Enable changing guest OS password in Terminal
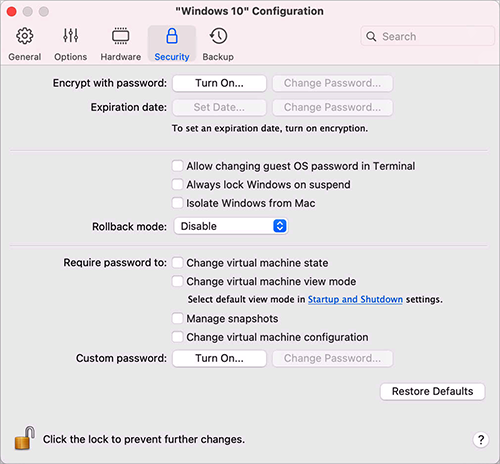The width and height of the screenshot is (500, 464). pos(177,166)
